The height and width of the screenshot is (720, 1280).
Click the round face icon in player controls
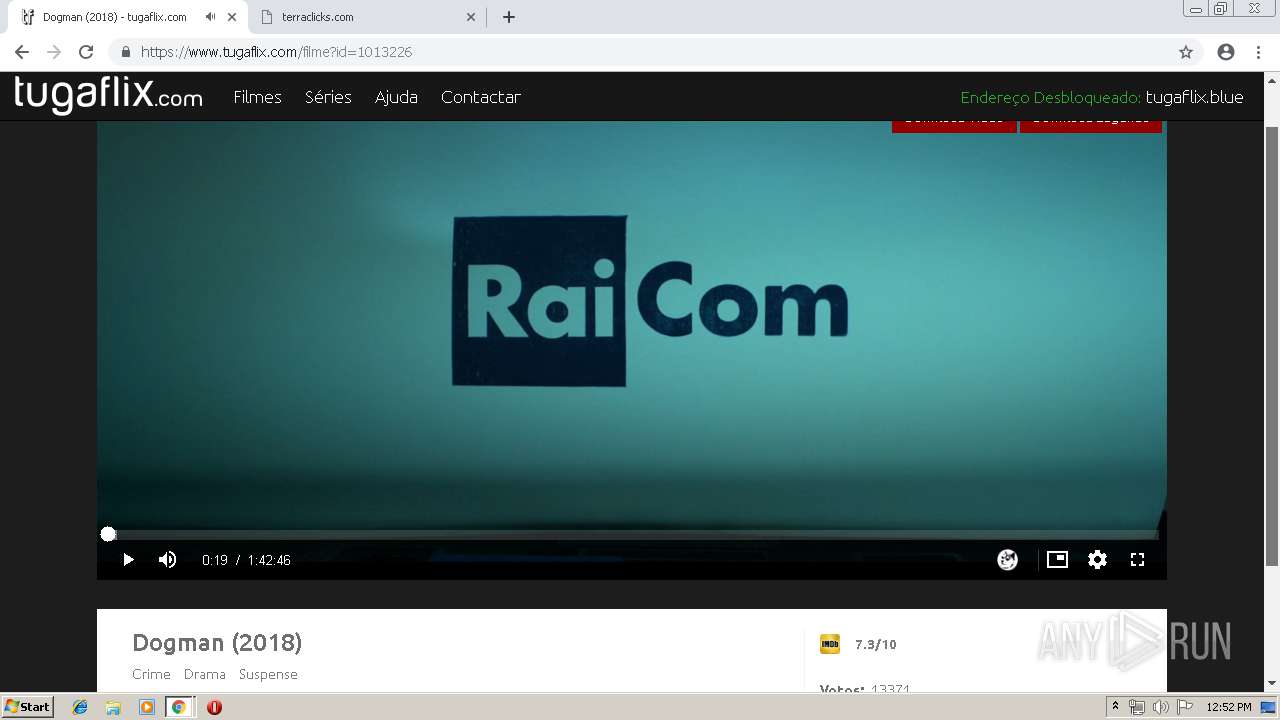(x=1008, y=560)
